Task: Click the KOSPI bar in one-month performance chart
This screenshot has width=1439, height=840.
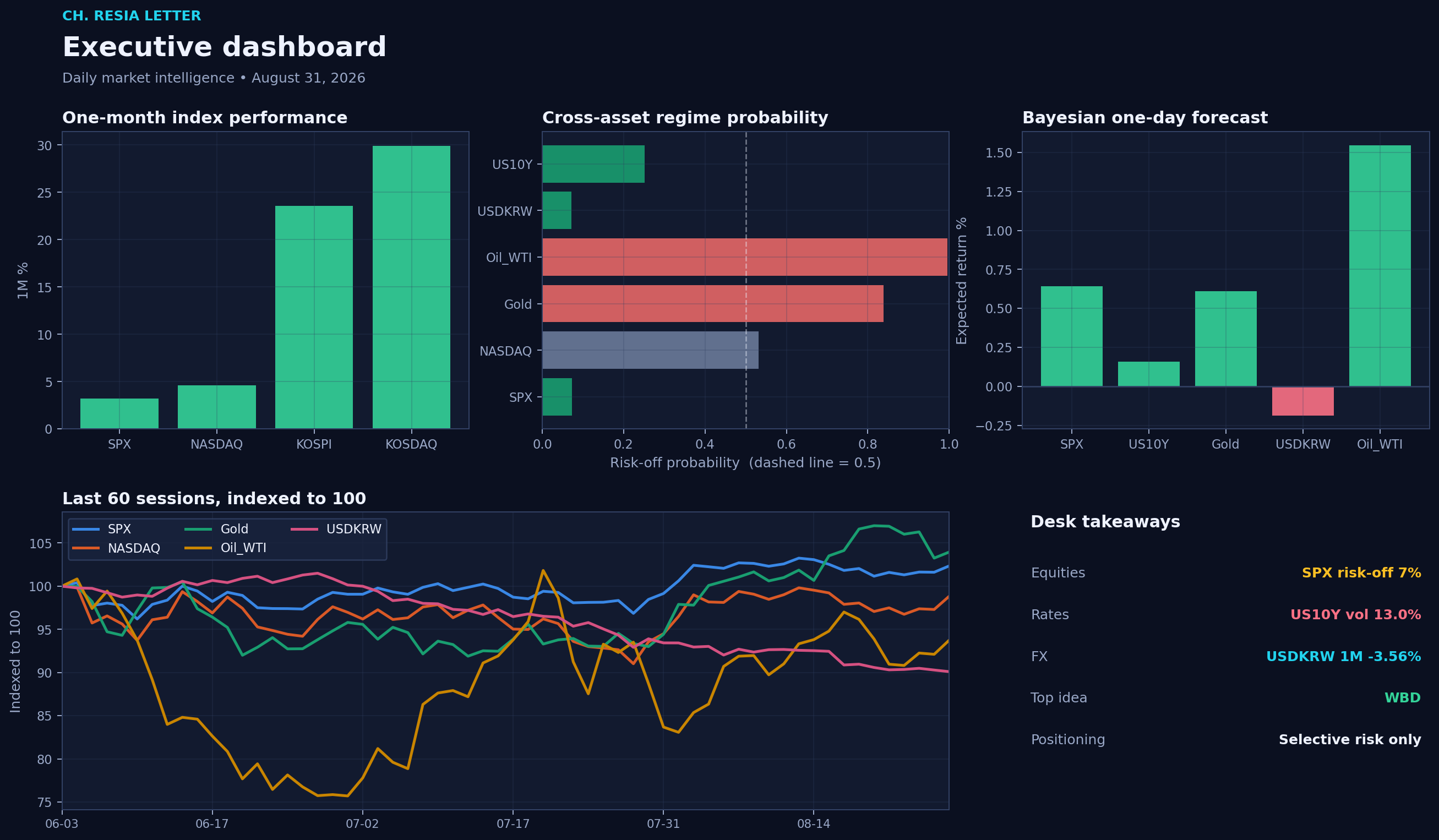Action: point(314,317)
